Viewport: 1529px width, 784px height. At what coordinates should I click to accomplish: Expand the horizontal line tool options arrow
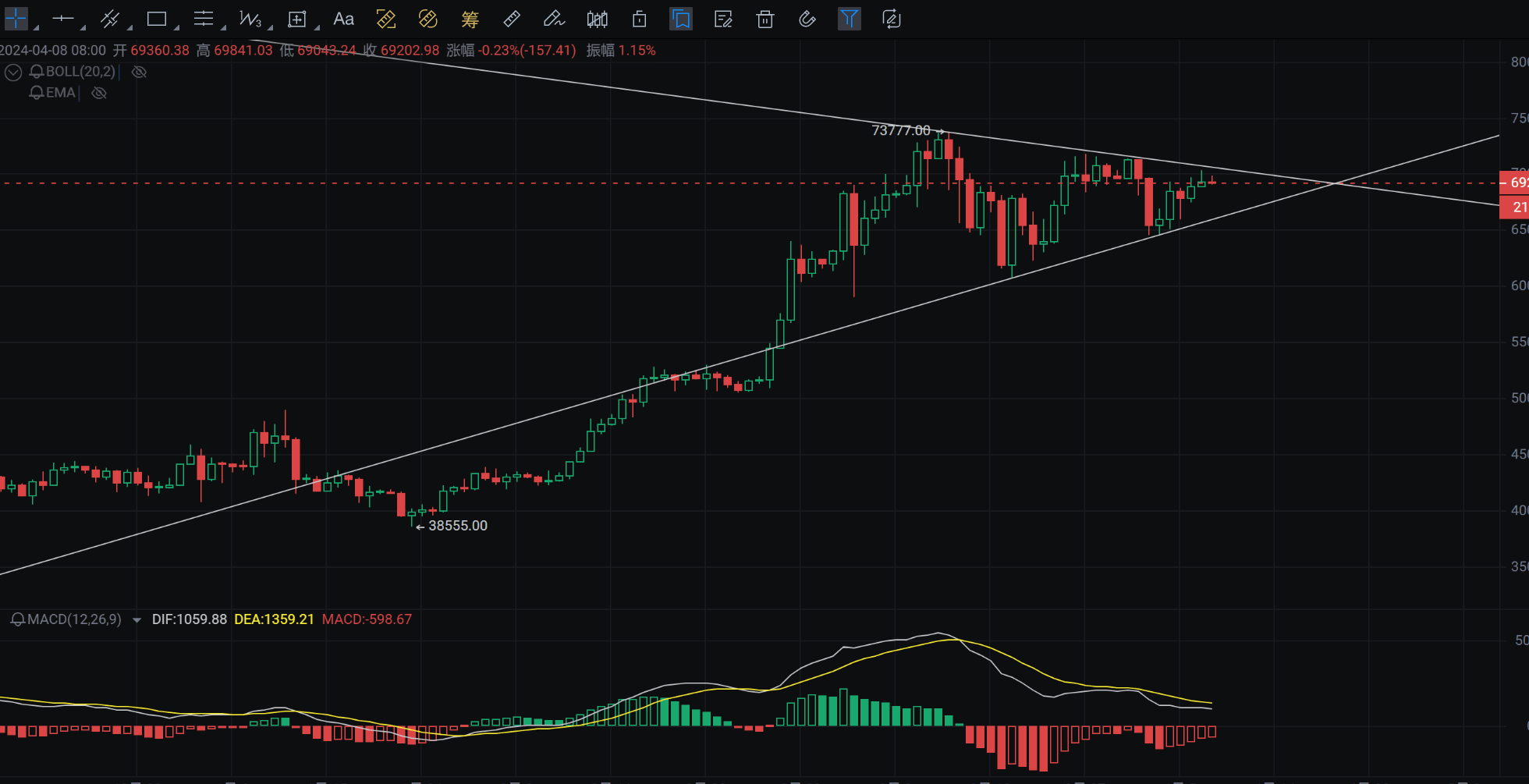pos(83,28)
